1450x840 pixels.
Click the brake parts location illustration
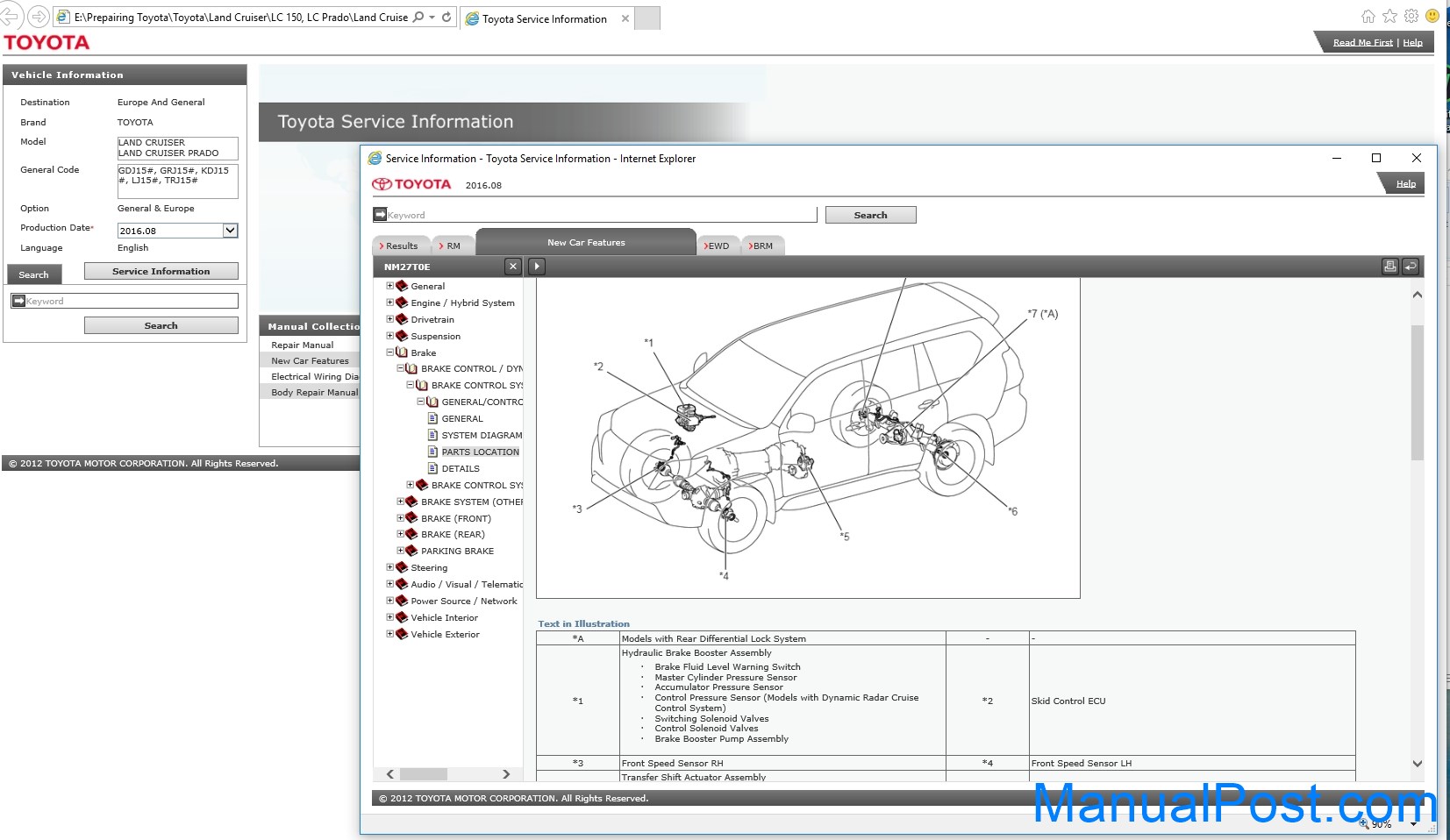[808, 438]
